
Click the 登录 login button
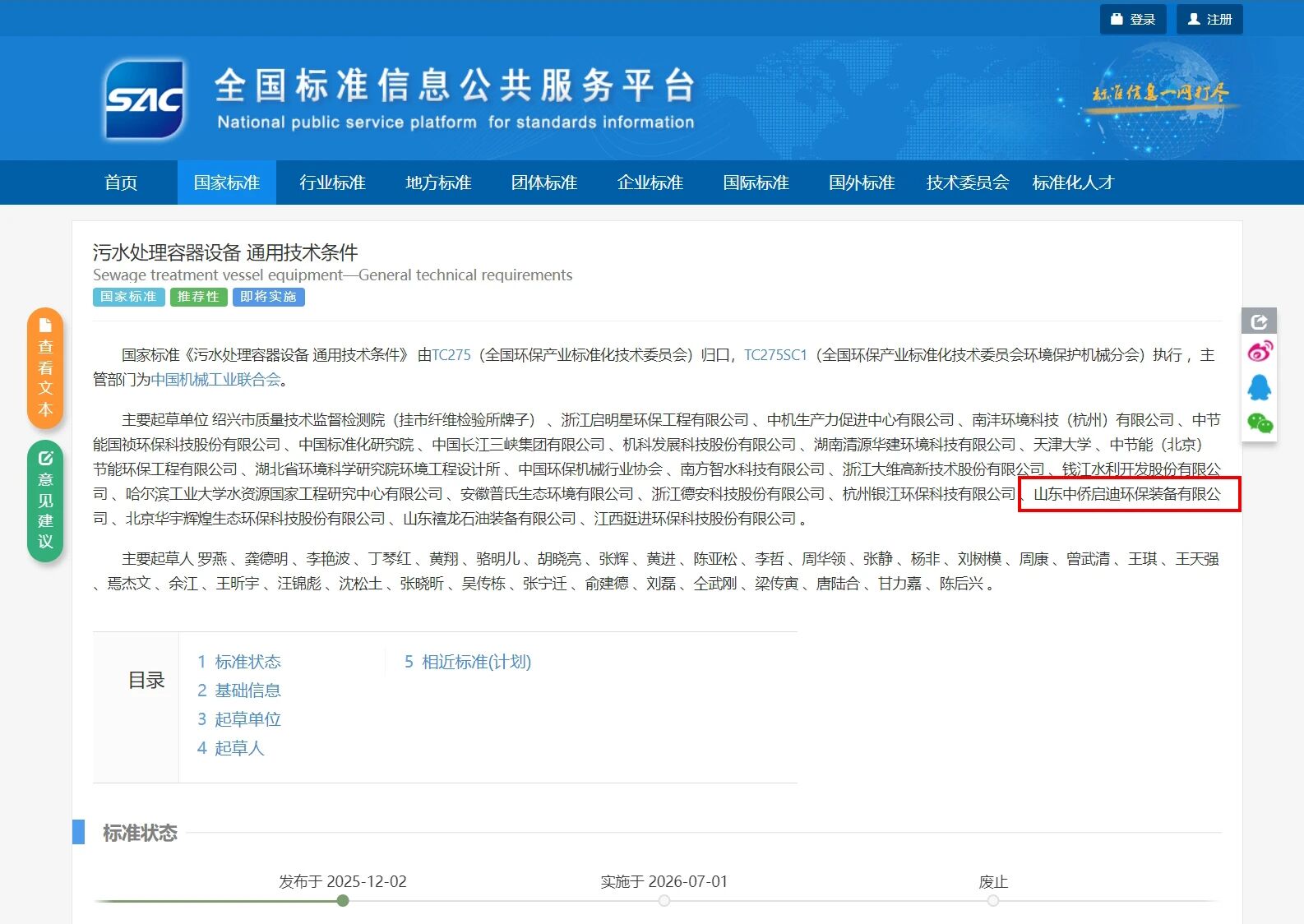[1133, 19]
